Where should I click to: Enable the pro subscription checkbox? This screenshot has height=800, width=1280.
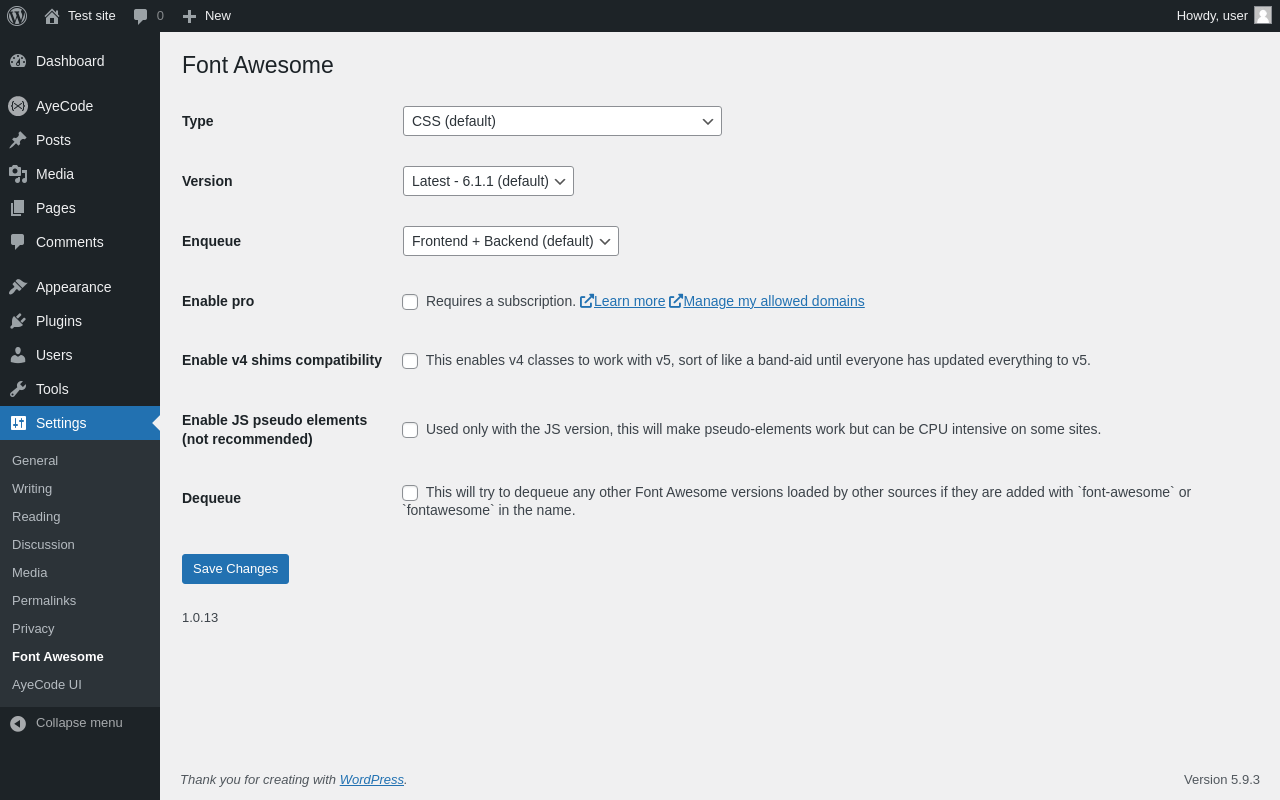click(410, 302)
